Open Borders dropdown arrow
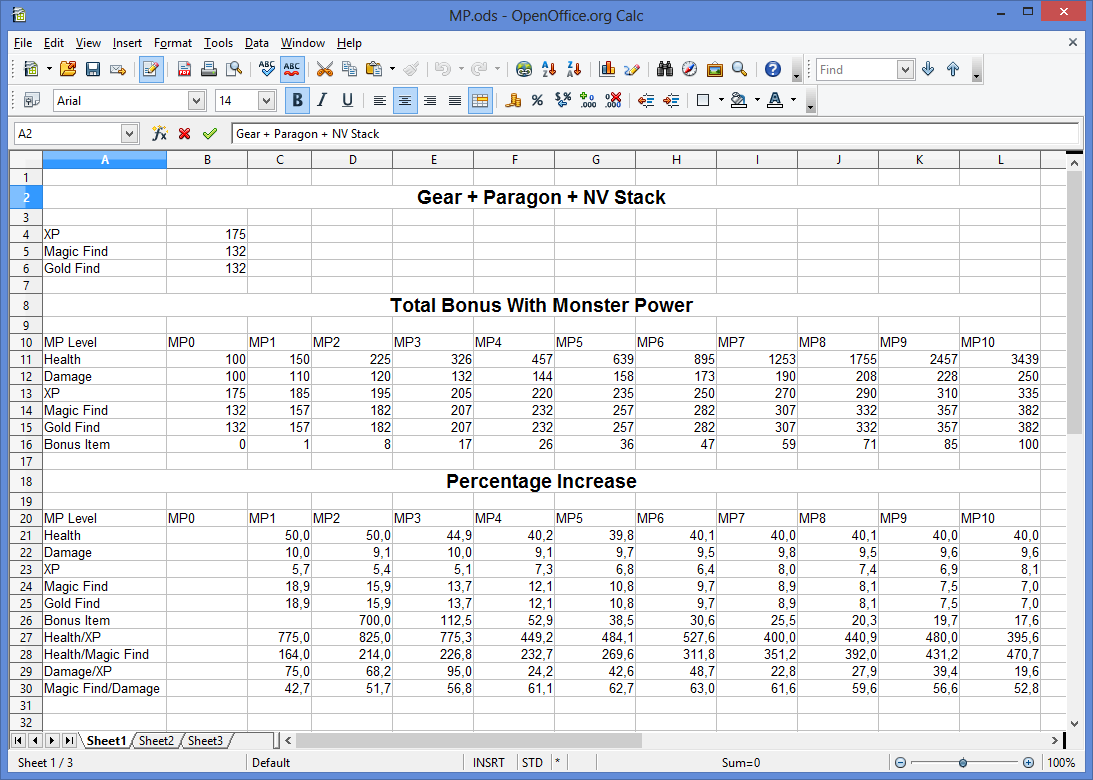Screen dimensions: 1093x780 721,100
